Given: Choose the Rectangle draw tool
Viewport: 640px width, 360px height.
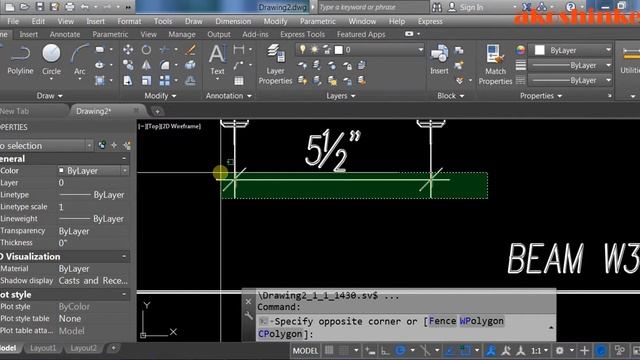Looking at the screenshot, I should point(100,50).
